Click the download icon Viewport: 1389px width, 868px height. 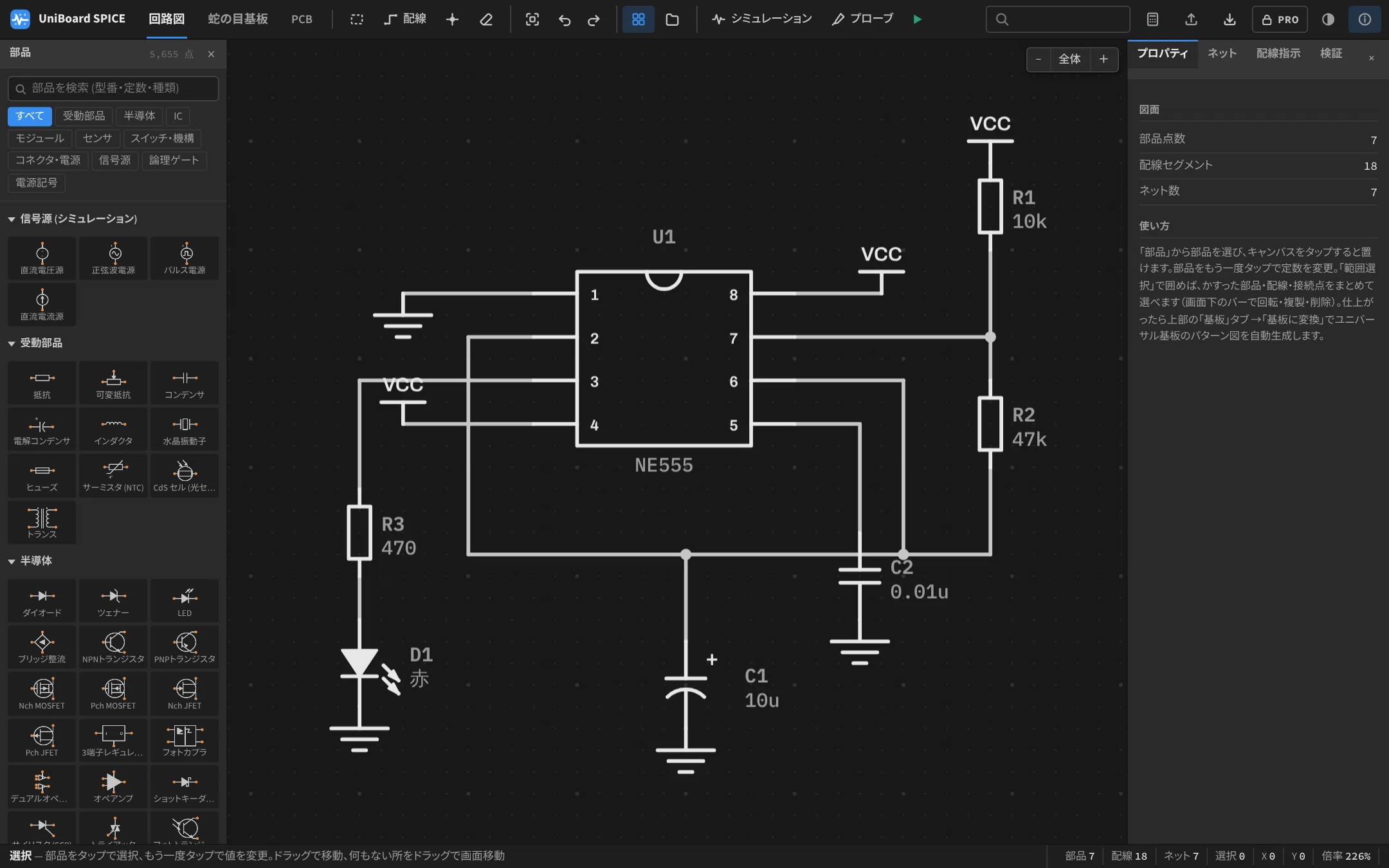coord(1230,19)
